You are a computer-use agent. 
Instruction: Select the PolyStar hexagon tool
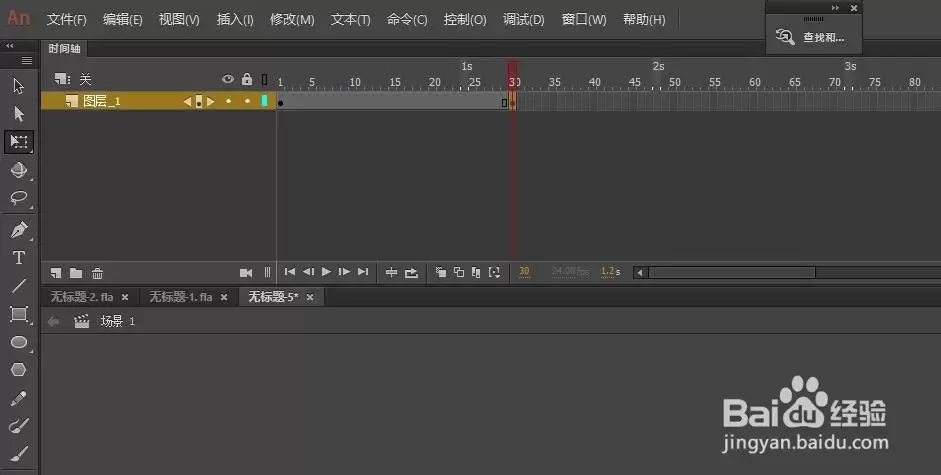(19, 369)
